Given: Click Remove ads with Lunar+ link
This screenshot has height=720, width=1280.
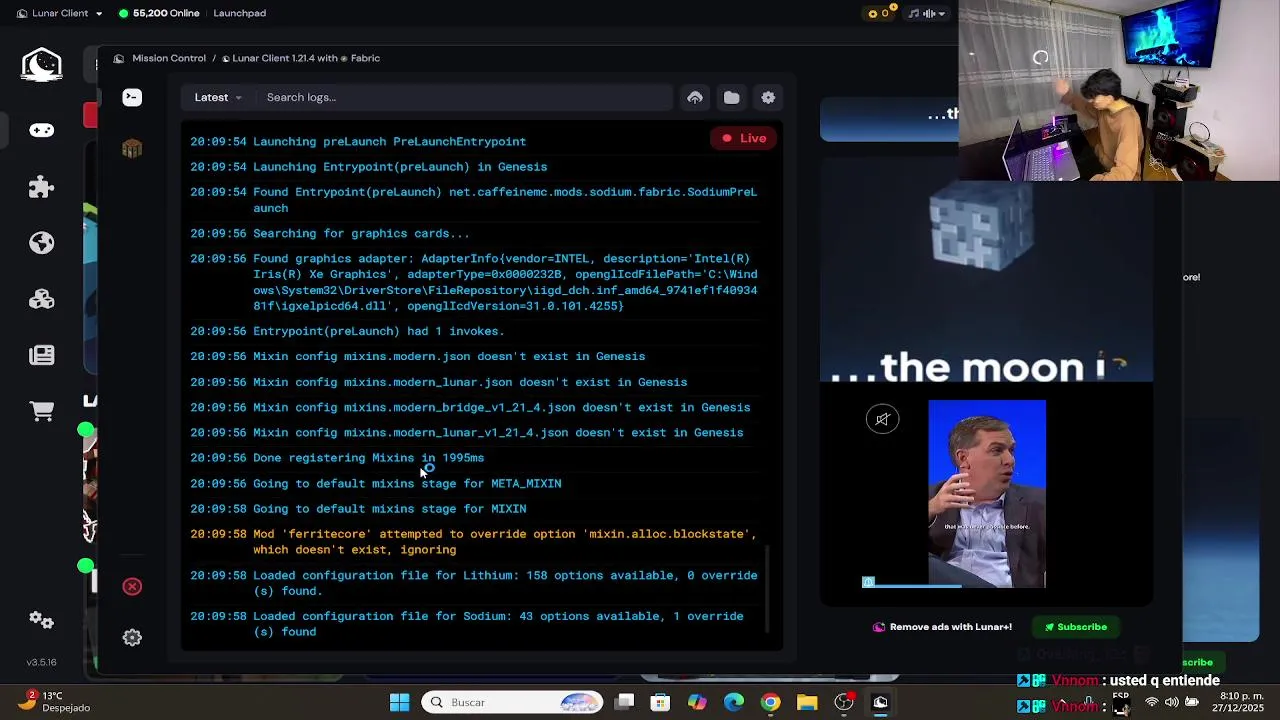Looking at the screenshot, I should (942, 627).
